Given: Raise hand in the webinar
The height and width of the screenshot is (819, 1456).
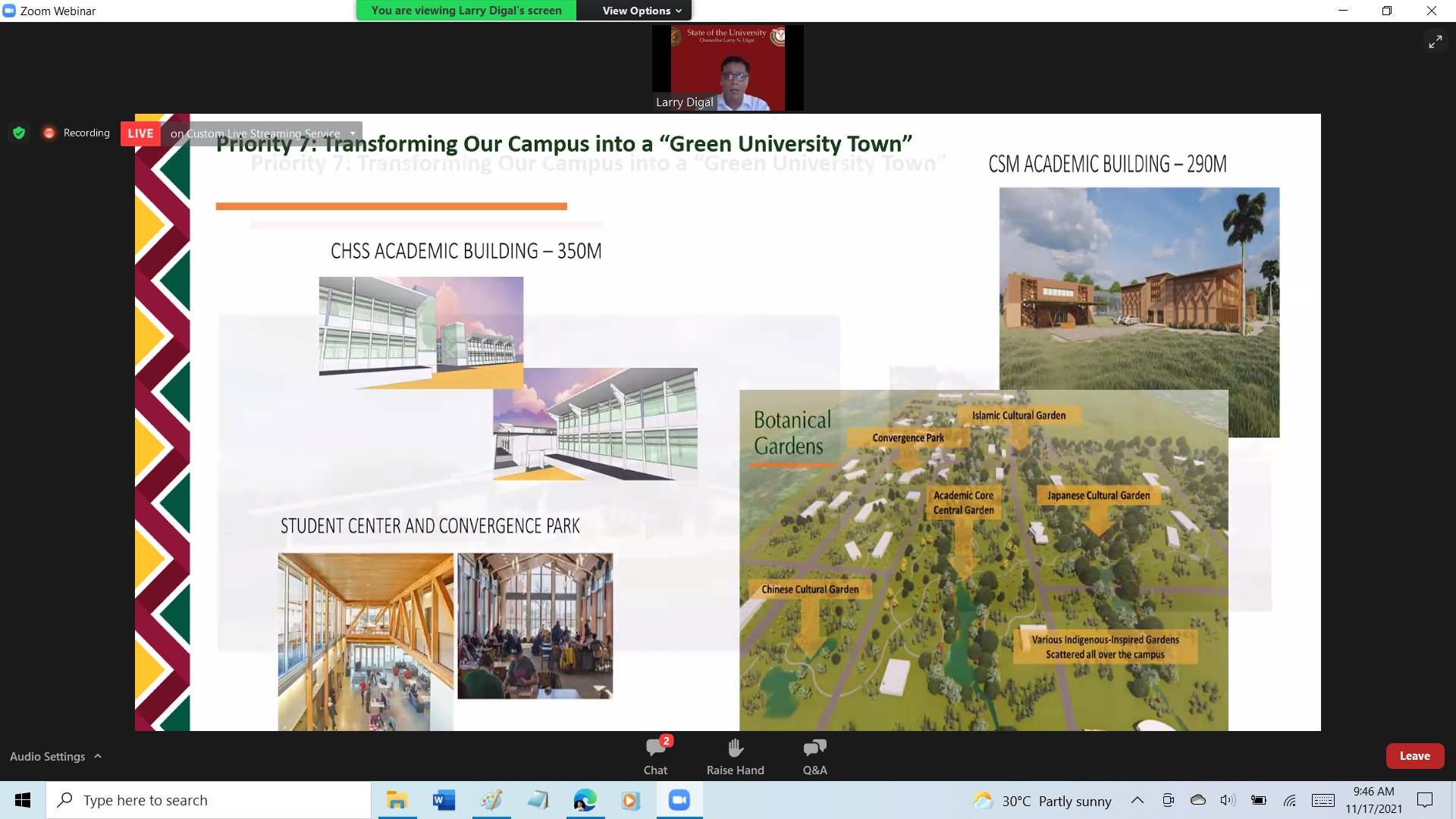Looking at the screenshot, I should point(735,756).
